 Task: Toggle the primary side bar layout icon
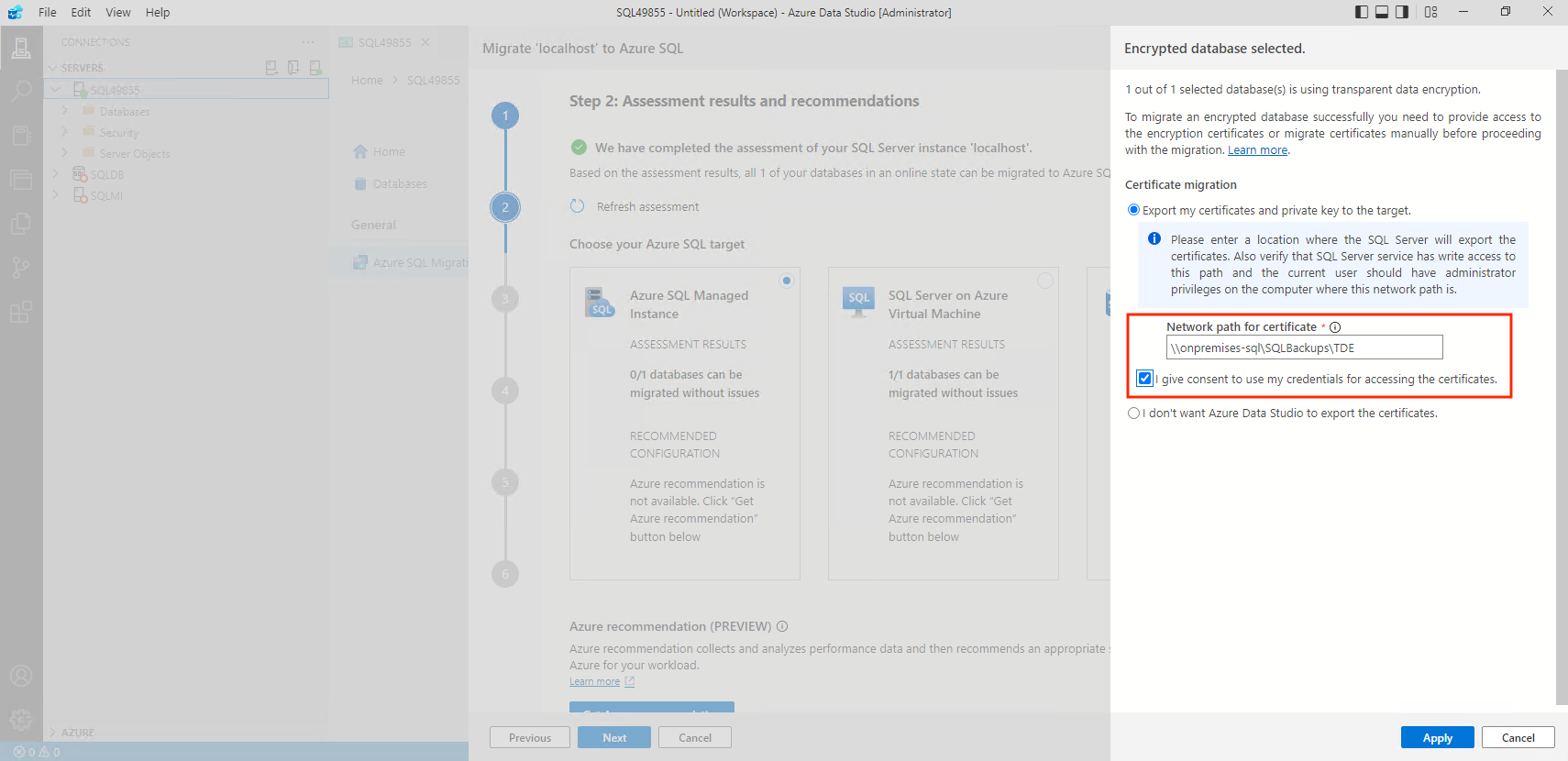pyautogui.click(x=1362, y=12)
